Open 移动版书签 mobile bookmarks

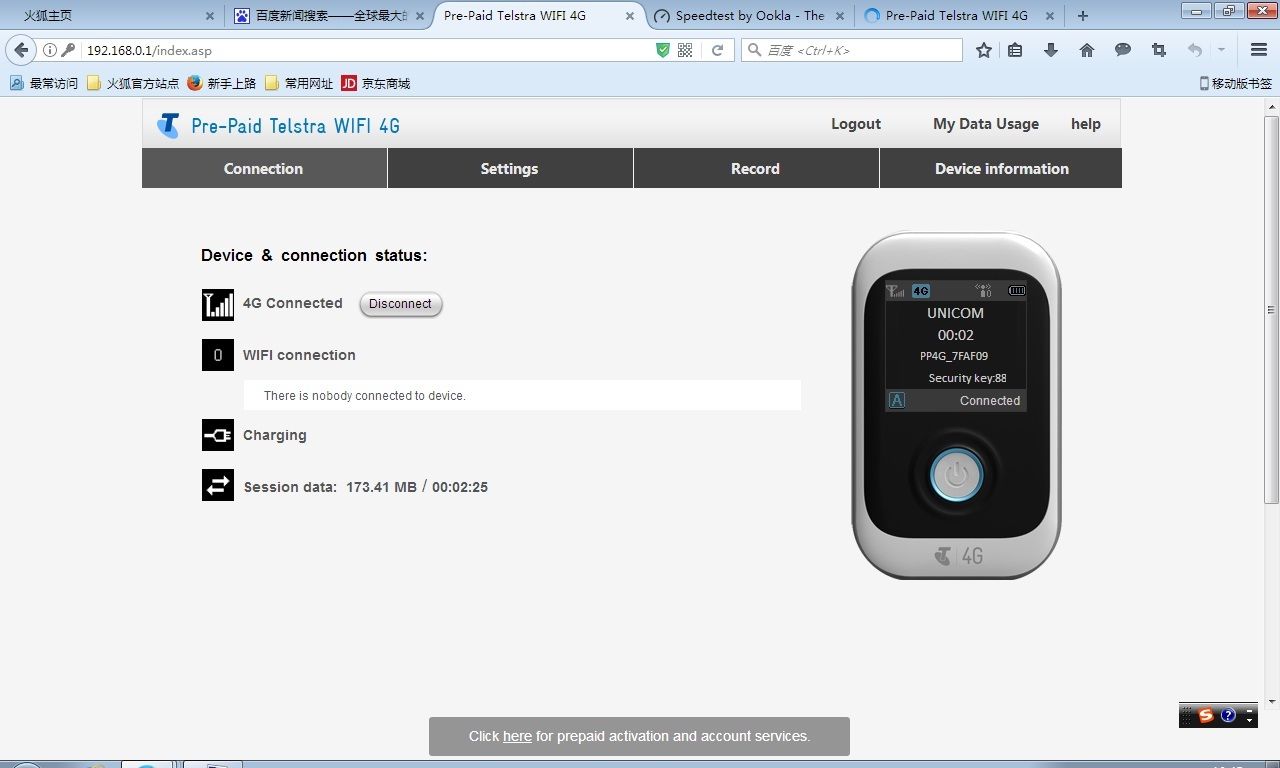pyautogui.click(x=1236, y=83)
